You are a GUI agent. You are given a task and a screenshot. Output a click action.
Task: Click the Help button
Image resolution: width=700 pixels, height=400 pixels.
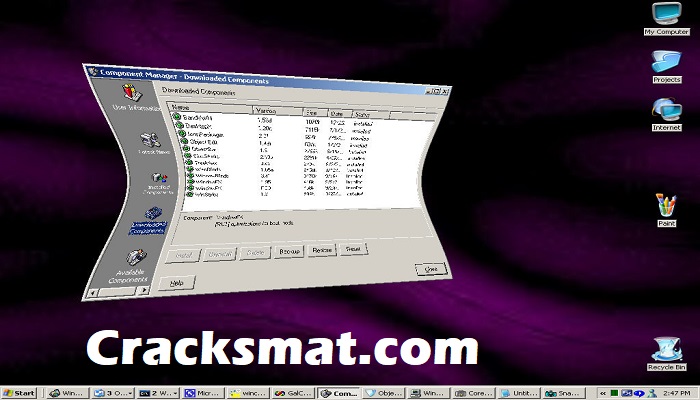(x=177, y=283)
